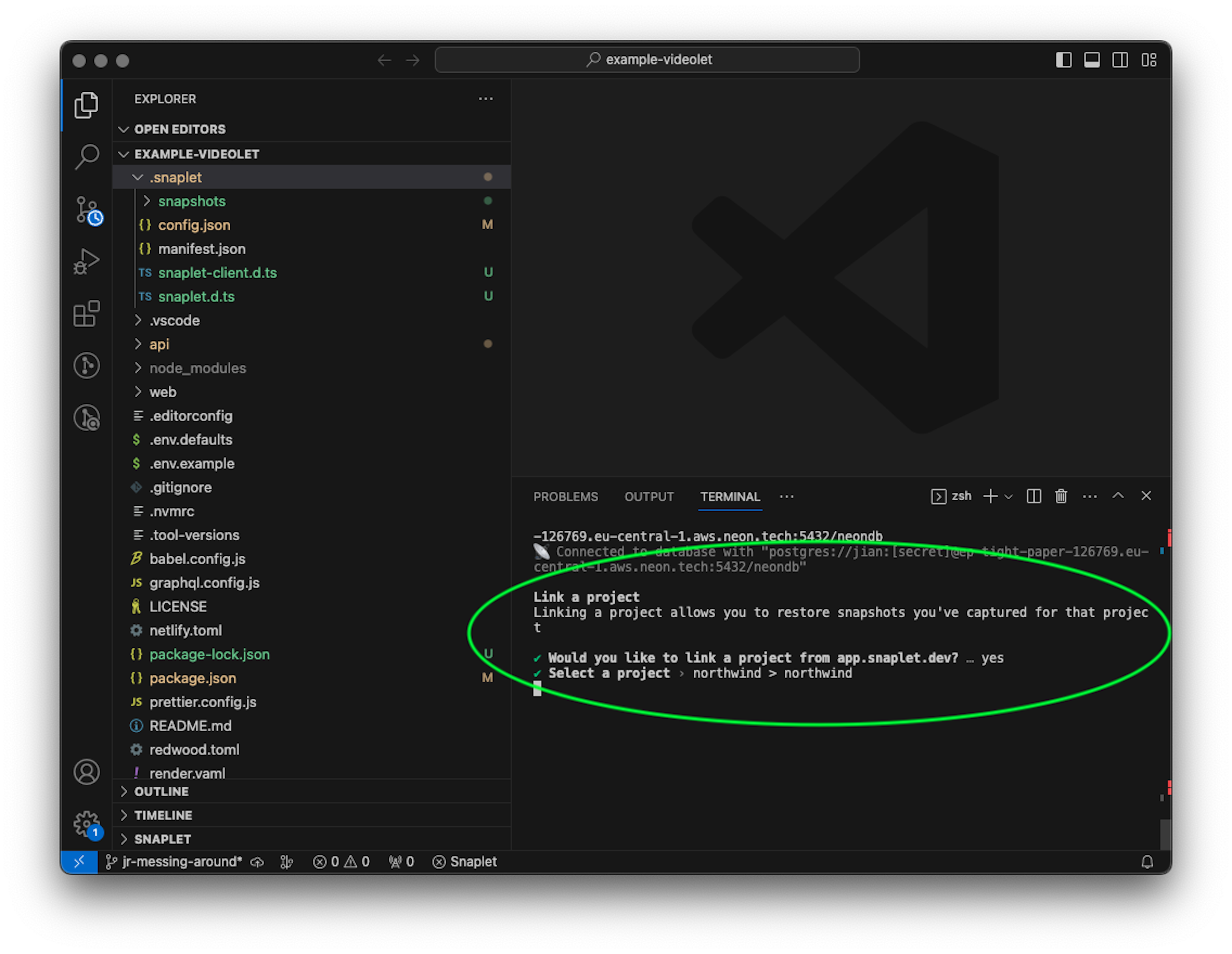Viewport: 1232px width, 954px height.
Task: Open the .gitignore file
Action: (x=312, y=487)
